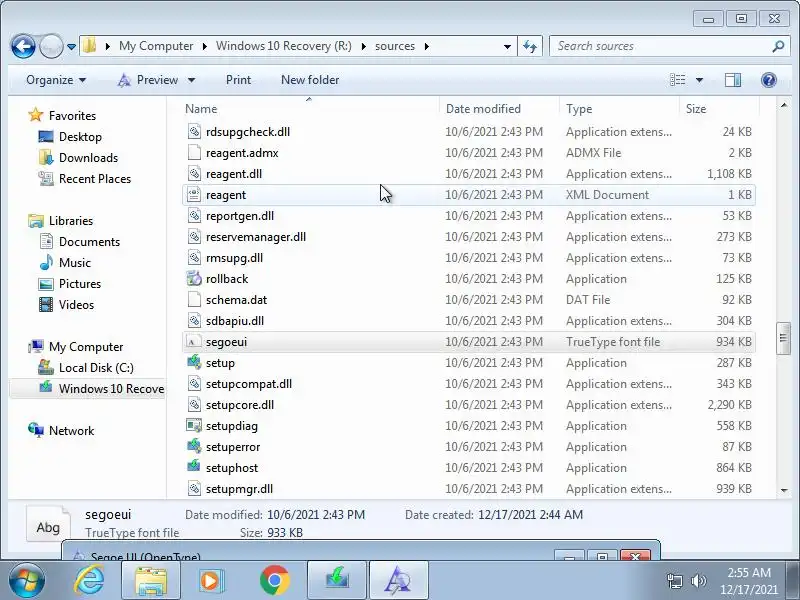This screenshot has height=600, width=800.
Task: Select the setup application icon
Action: (194, 363)
